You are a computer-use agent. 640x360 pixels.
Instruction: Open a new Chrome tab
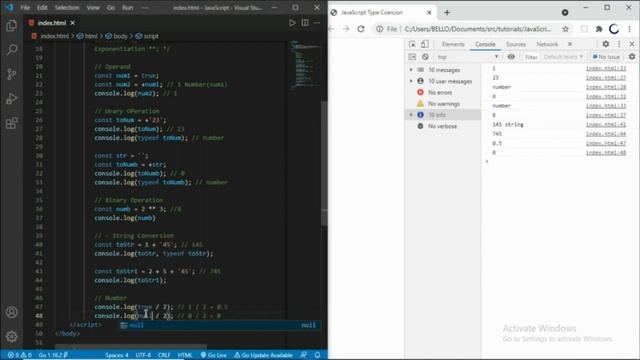(447, 13)
